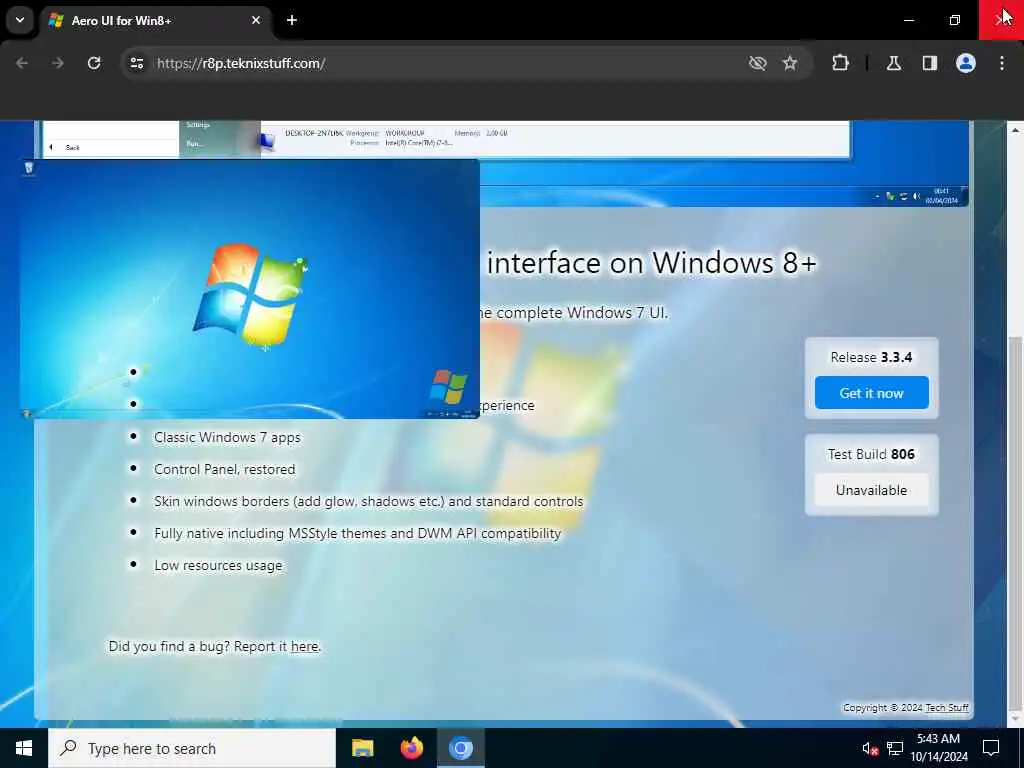Open the notification center icon

point(991,748)
